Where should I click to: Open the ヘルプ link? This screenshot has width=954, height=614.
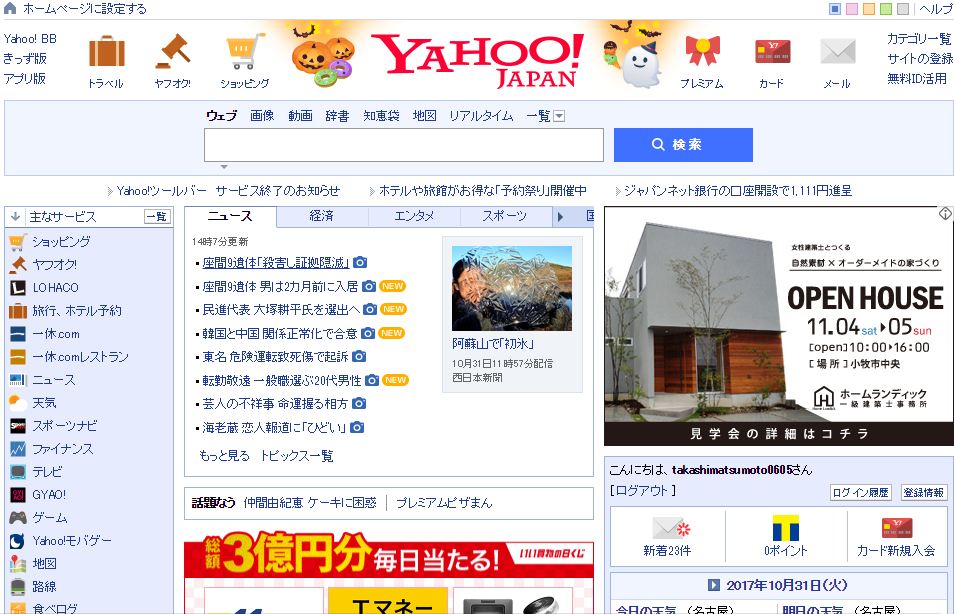(936, 9)
